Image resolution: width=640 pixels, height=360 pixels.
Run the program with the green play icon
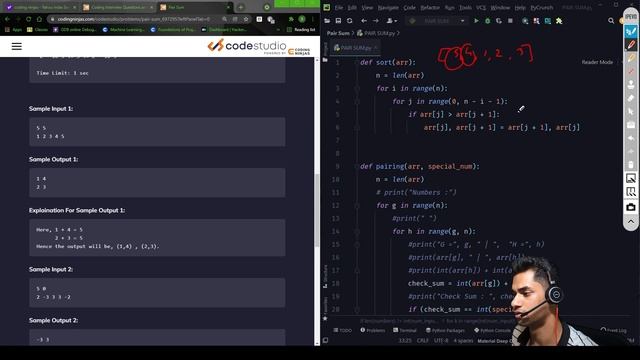point(476,21)
